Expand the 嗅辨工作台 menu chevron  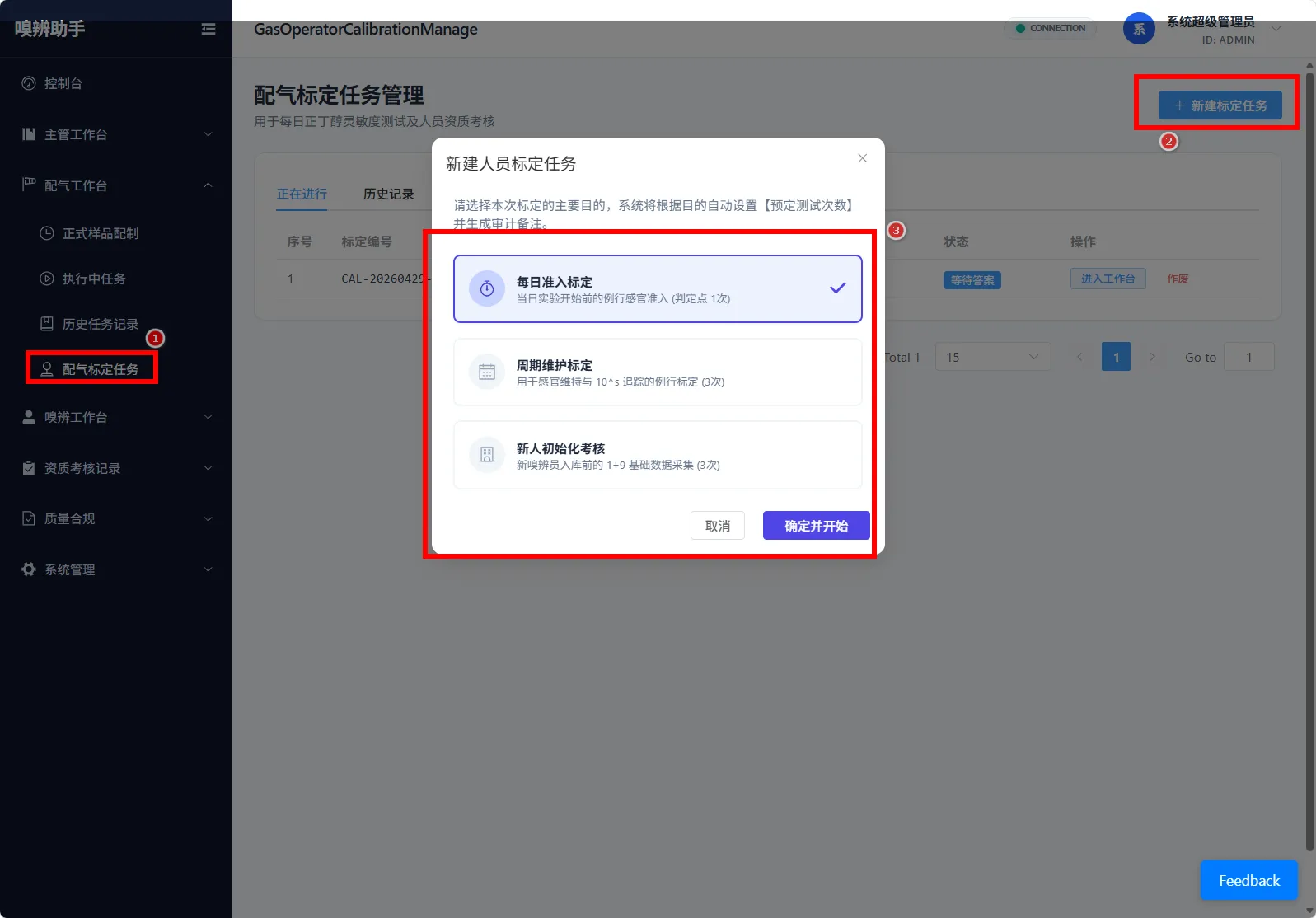pos(208,417)
